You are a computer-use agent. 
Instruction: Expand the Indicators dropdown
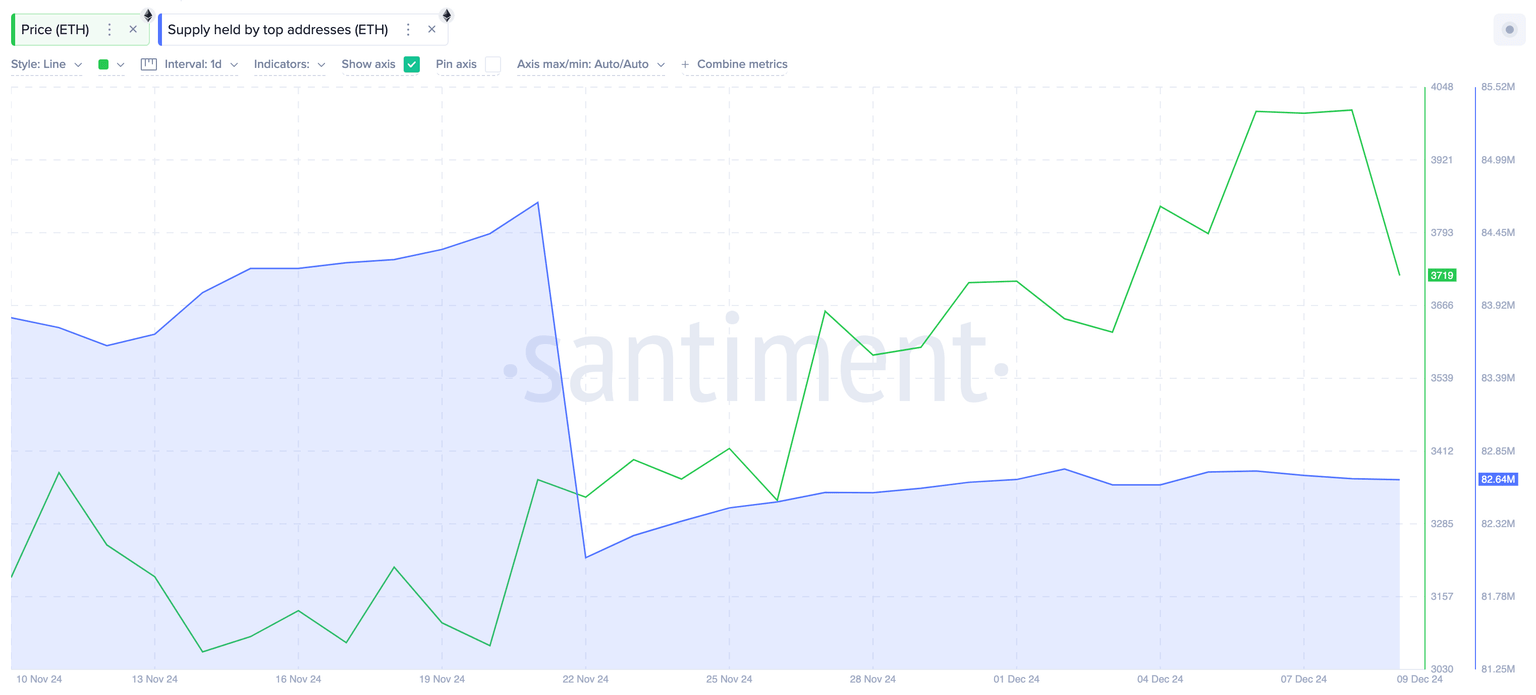click(x=289, y=64)
